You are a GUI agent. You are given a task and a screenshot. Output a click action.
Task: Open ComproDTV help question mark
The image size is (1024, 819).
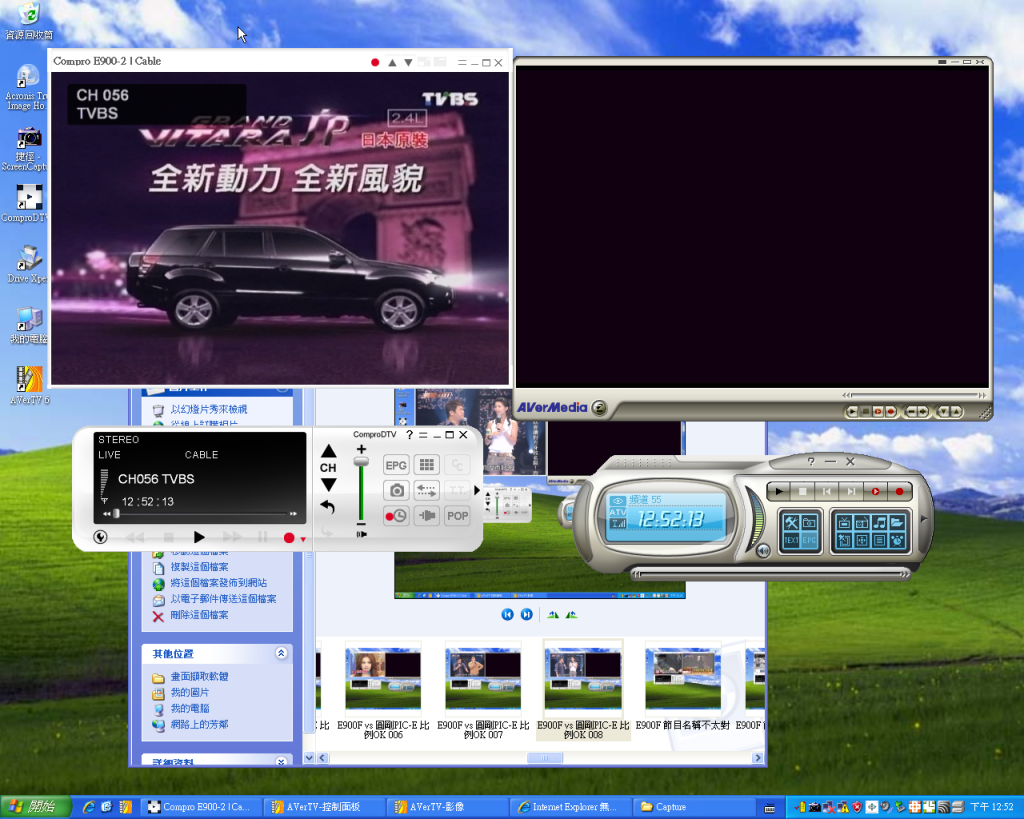(409, 434)
